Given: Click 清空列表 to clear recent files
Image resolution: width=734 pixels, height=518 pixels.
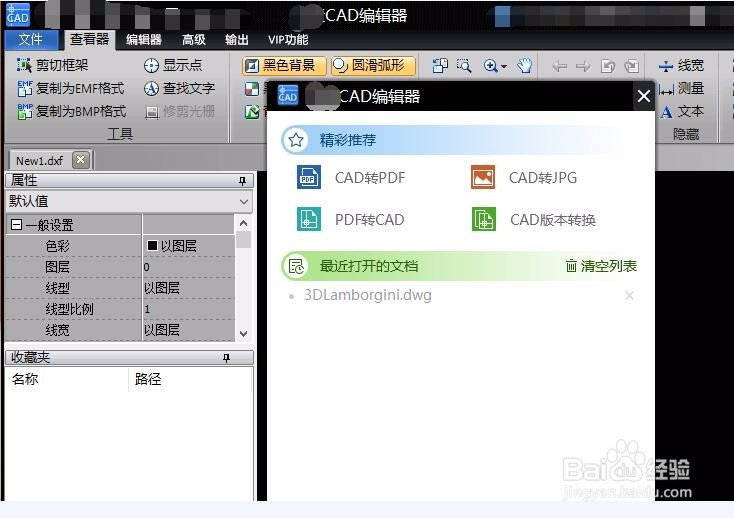Looking at the screenshot, I should [x=601, y=266].
